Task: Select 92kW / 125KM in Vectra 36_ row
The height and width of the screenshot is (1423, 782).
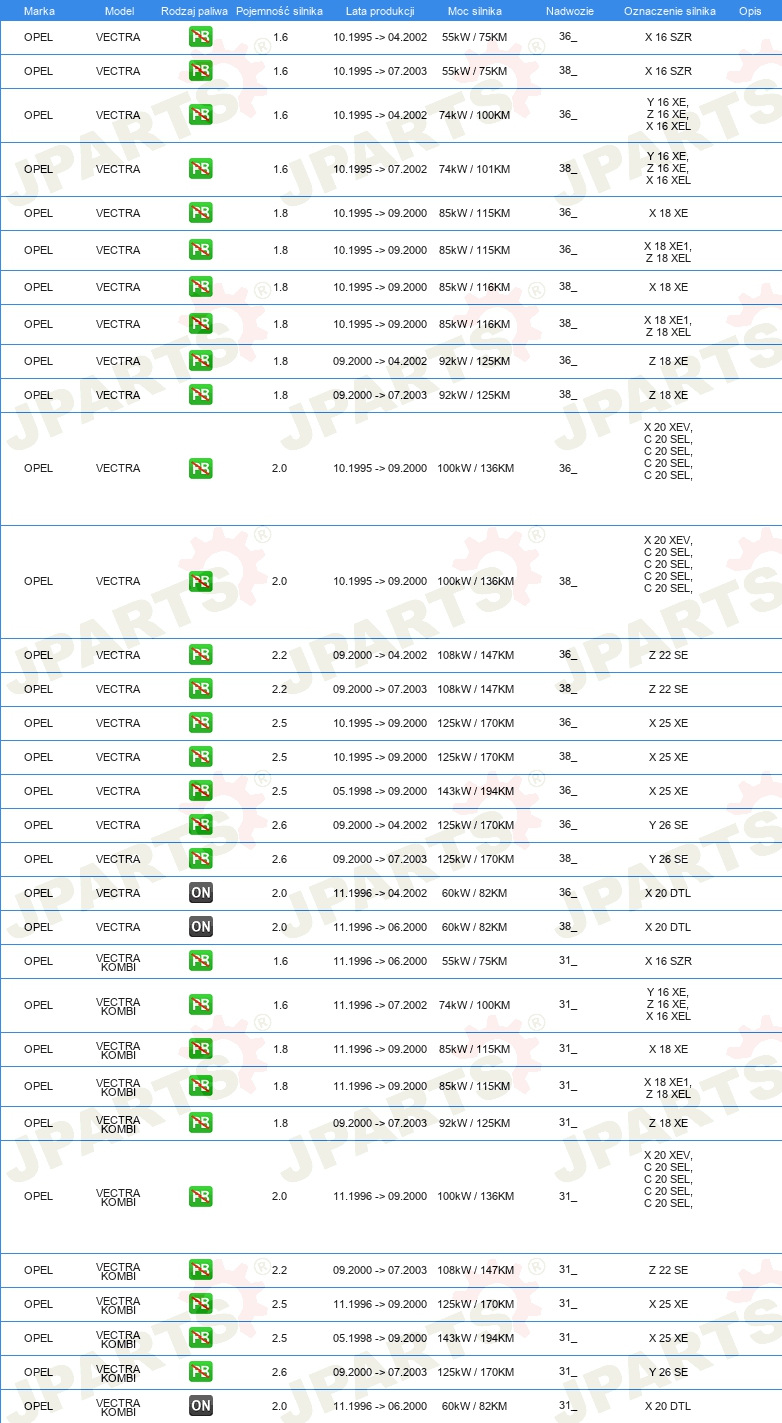Action: [x=474, y=361]
